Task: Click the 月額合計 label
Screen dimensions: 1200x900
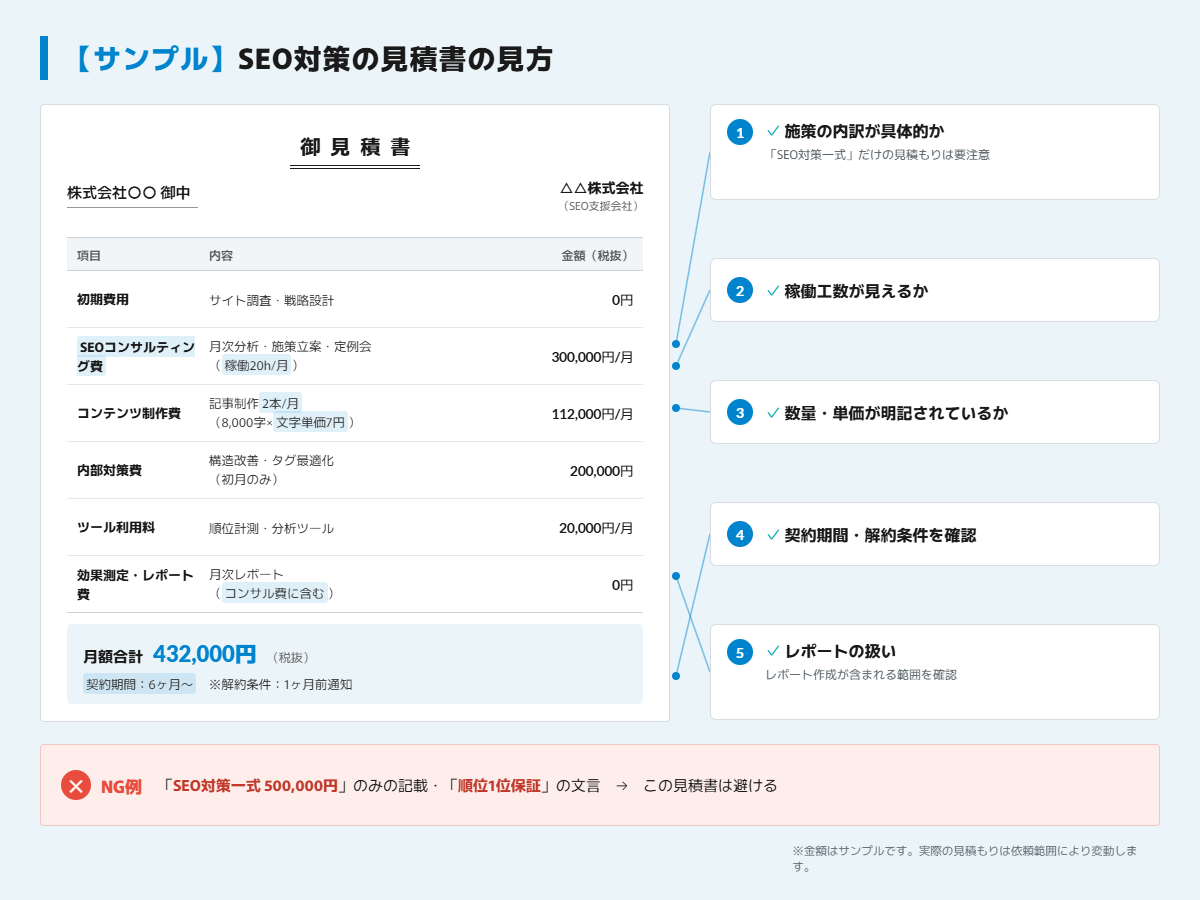Action: click(x=113, y=657)
